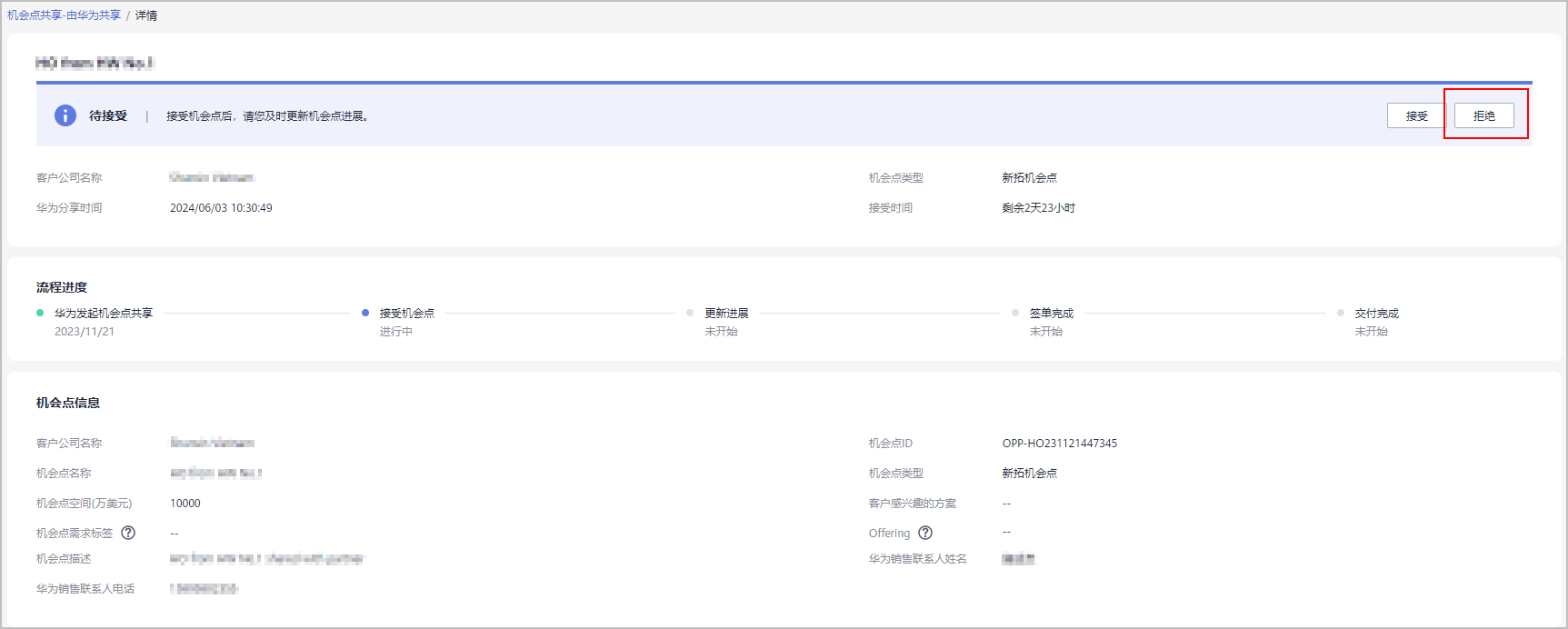
Task: Click the grey dot beside 签单完成
Action: (x=1015, y=313)
